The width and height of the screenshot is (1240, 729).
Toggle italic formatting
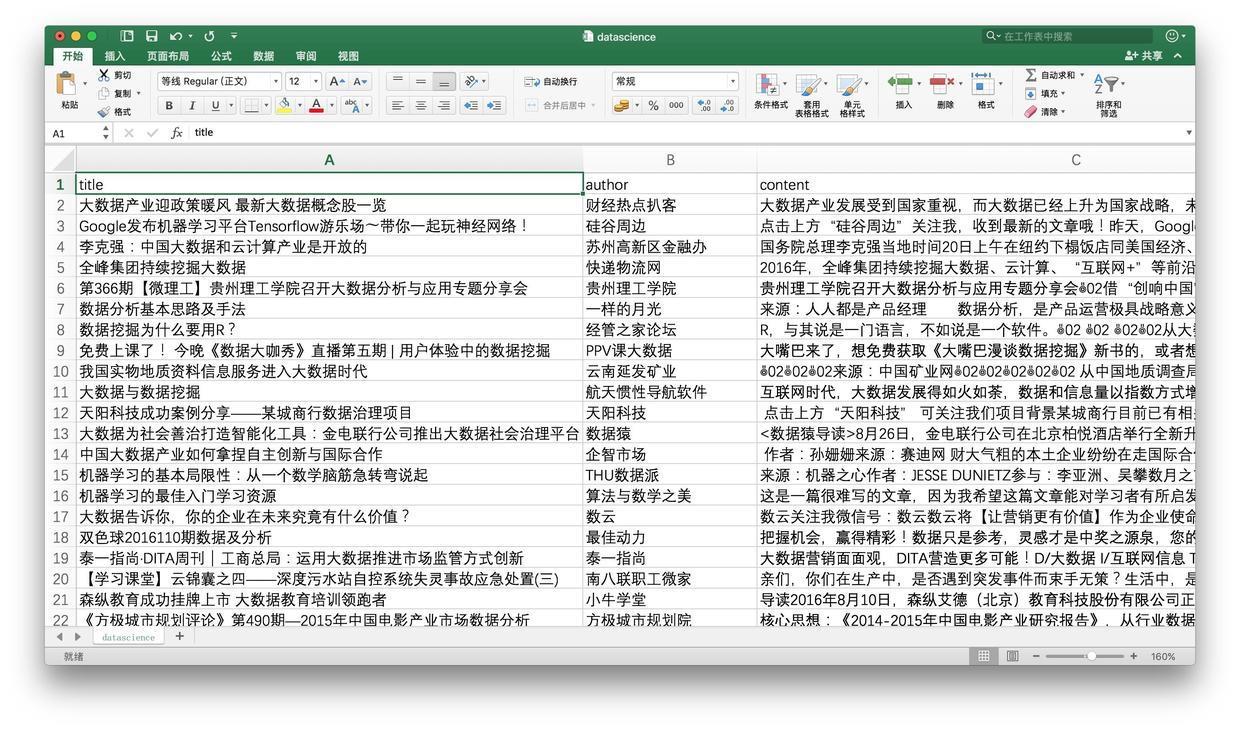192,105
